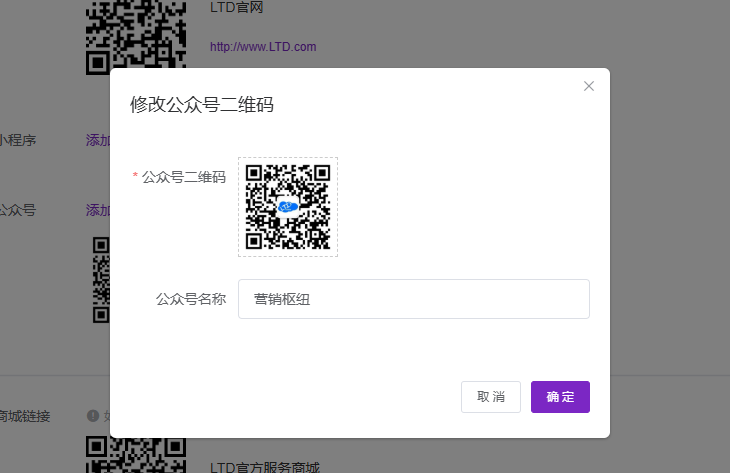
Task: Click the 商城链接 label
Action: tap(25, 416)
